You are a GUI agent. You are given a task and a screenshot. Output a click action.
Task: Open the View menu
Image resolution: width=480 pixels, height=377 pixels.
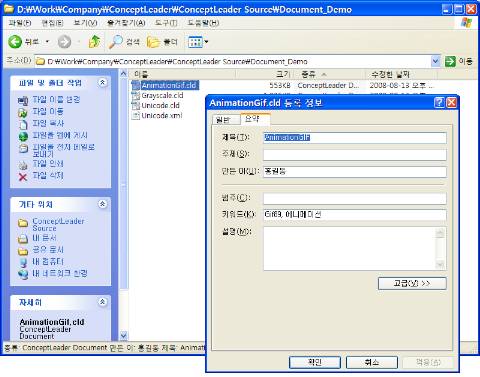tap(85, 23)
